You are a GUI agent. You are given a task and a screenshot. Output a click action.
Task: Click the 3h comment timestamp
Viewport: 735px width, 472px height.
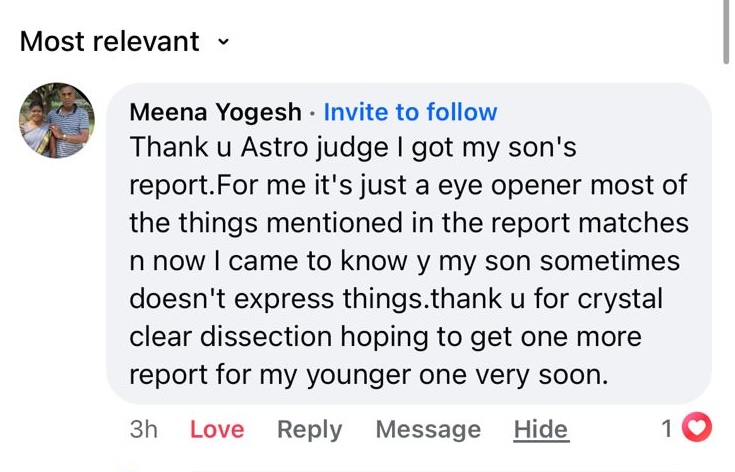[x=144, y=429]
